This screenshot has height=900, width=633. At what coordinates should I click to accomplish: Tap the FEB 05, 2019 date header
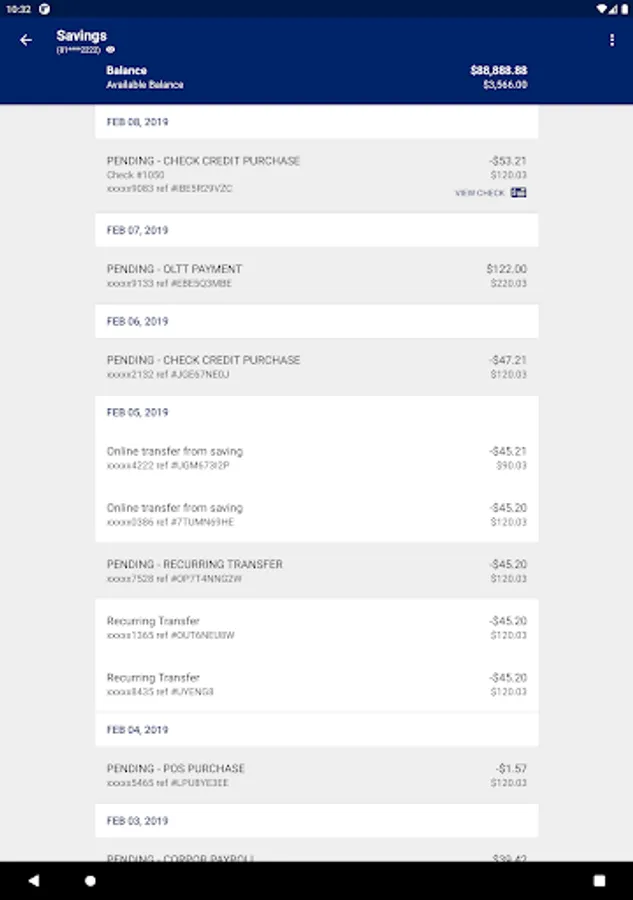[x=138, y=412]
